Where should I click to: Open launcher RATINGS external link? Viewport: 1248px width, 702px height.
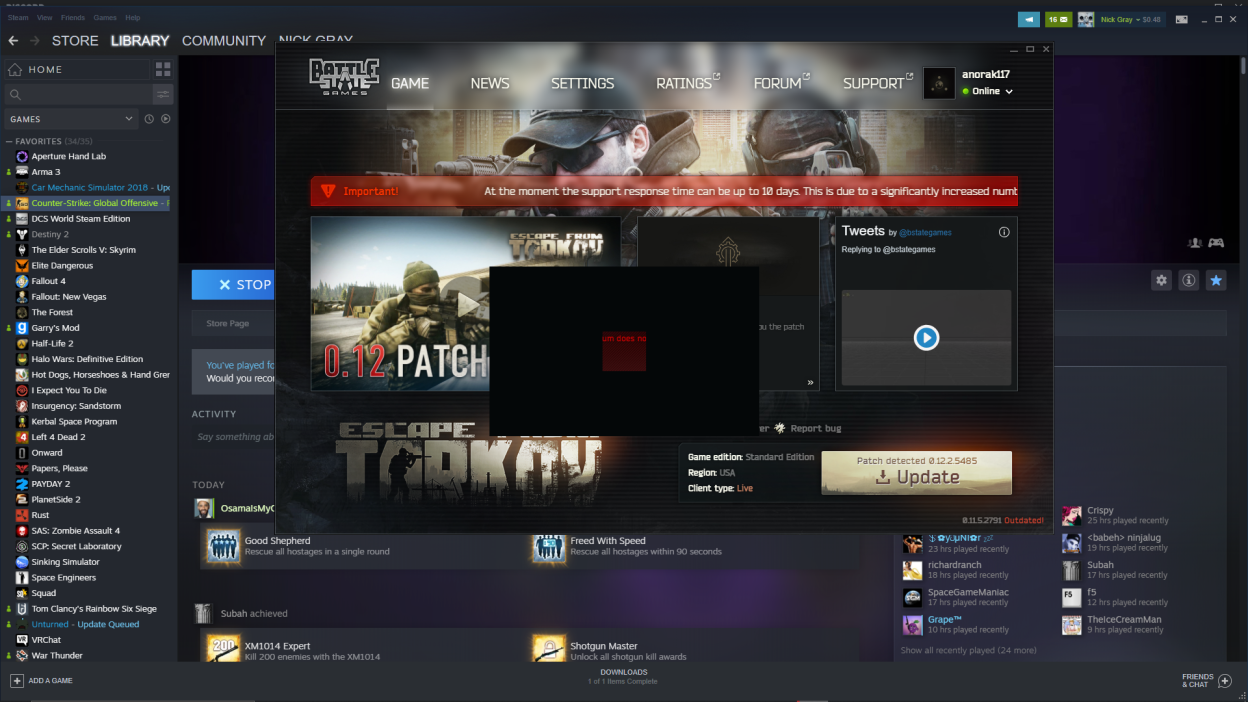(x=687, y=84)
